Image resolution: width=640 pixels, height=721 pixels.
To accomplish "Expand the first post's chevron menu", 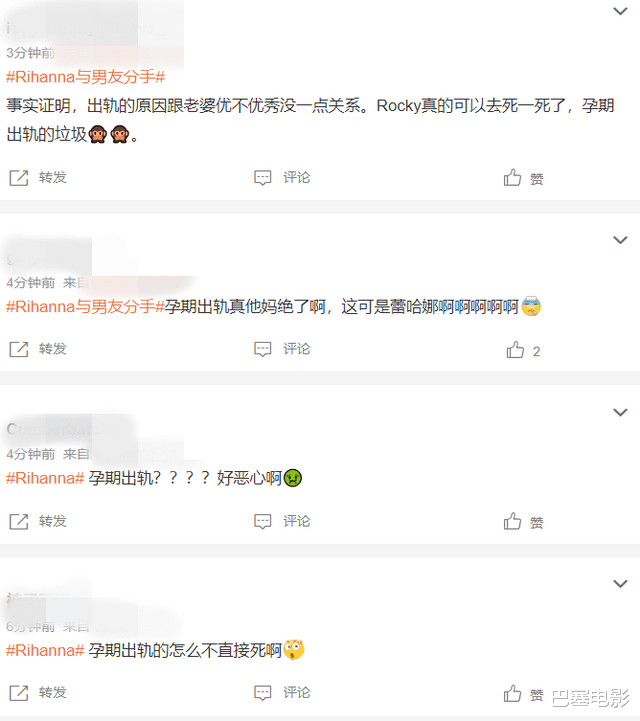I will click(620, 11).
